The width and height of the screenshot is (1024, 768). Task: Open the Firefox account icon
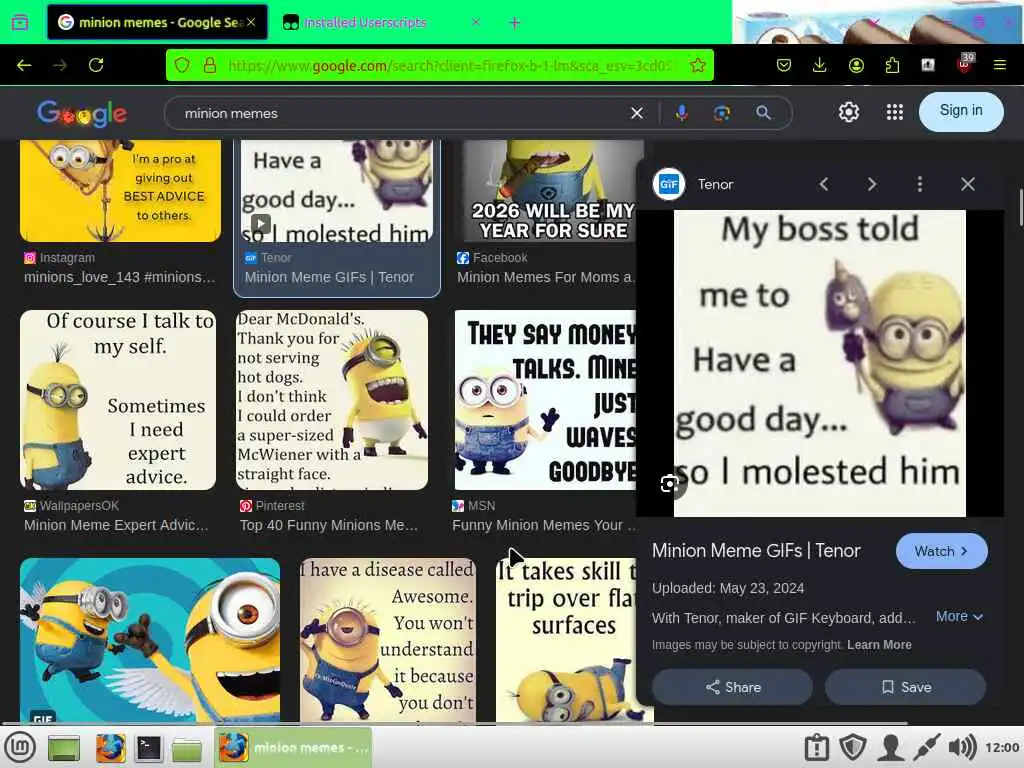click(x=856, y=65)
